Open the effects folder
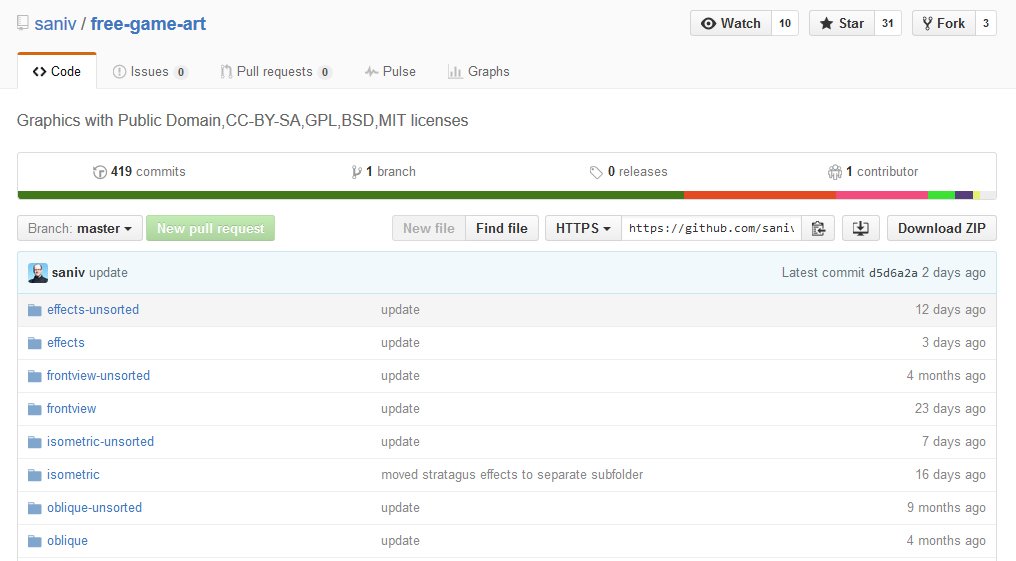Viewport: 1016px width, 561px height. pos(65,343)
